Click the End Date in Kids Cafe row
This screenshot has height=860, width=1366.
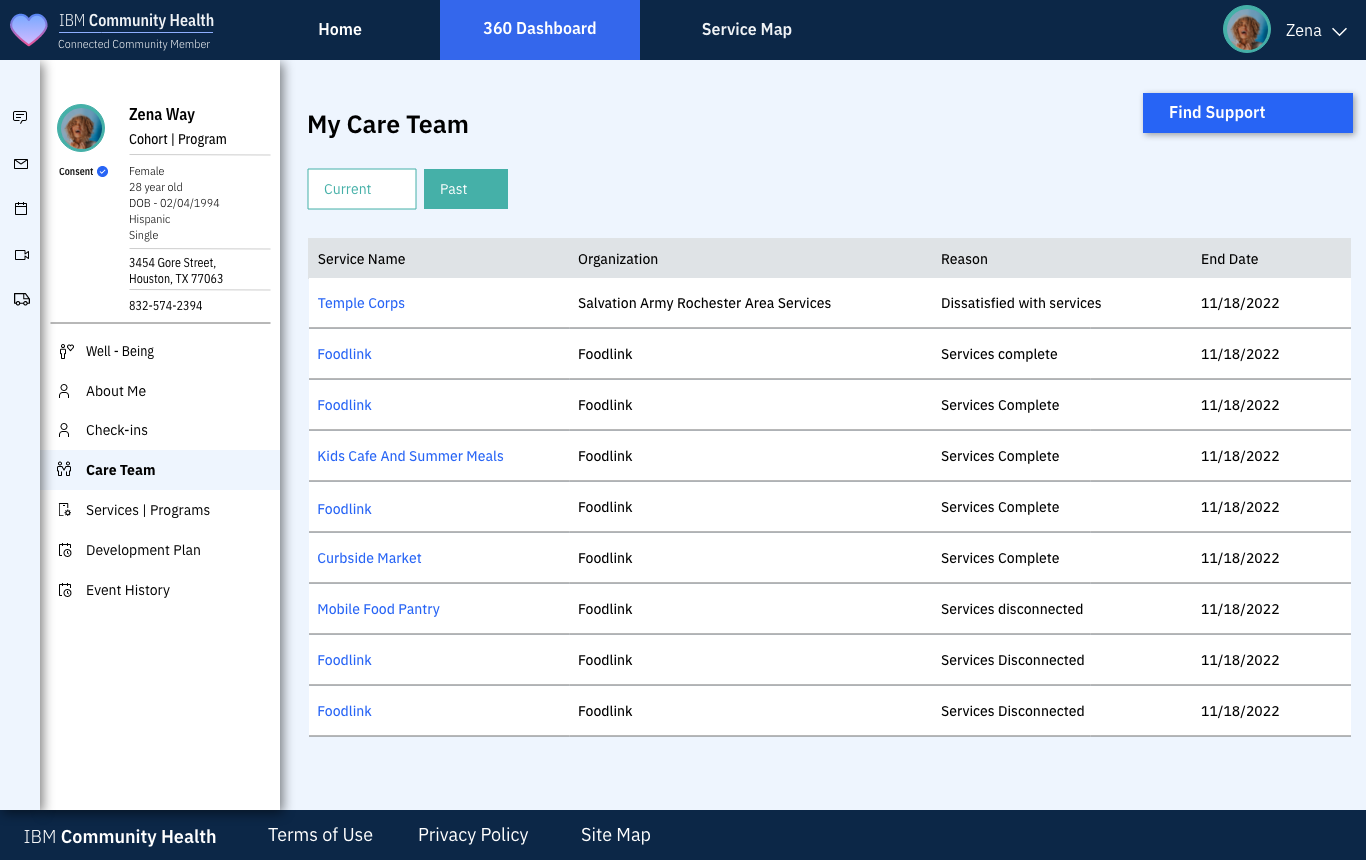click(x=1240, y=456)
